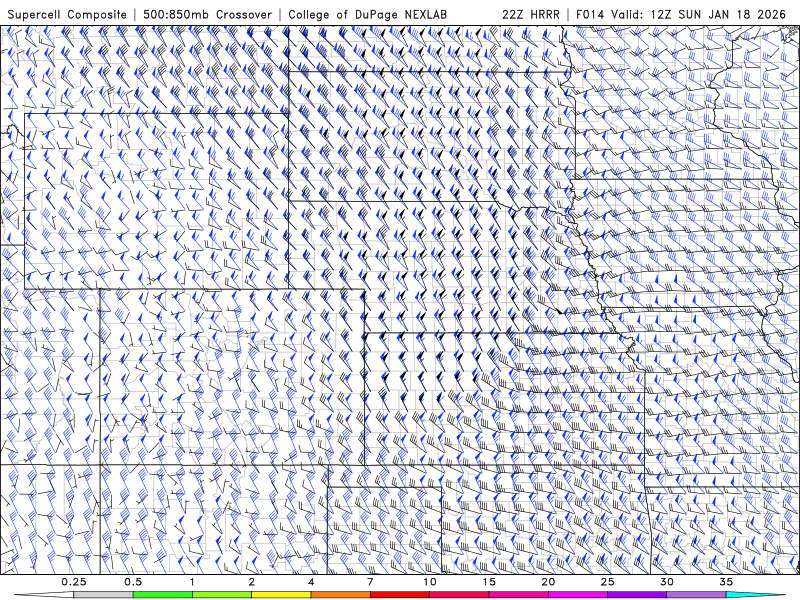
Task: Click the legend value 10
Action: pyautogui.click(x=430, y=582)
